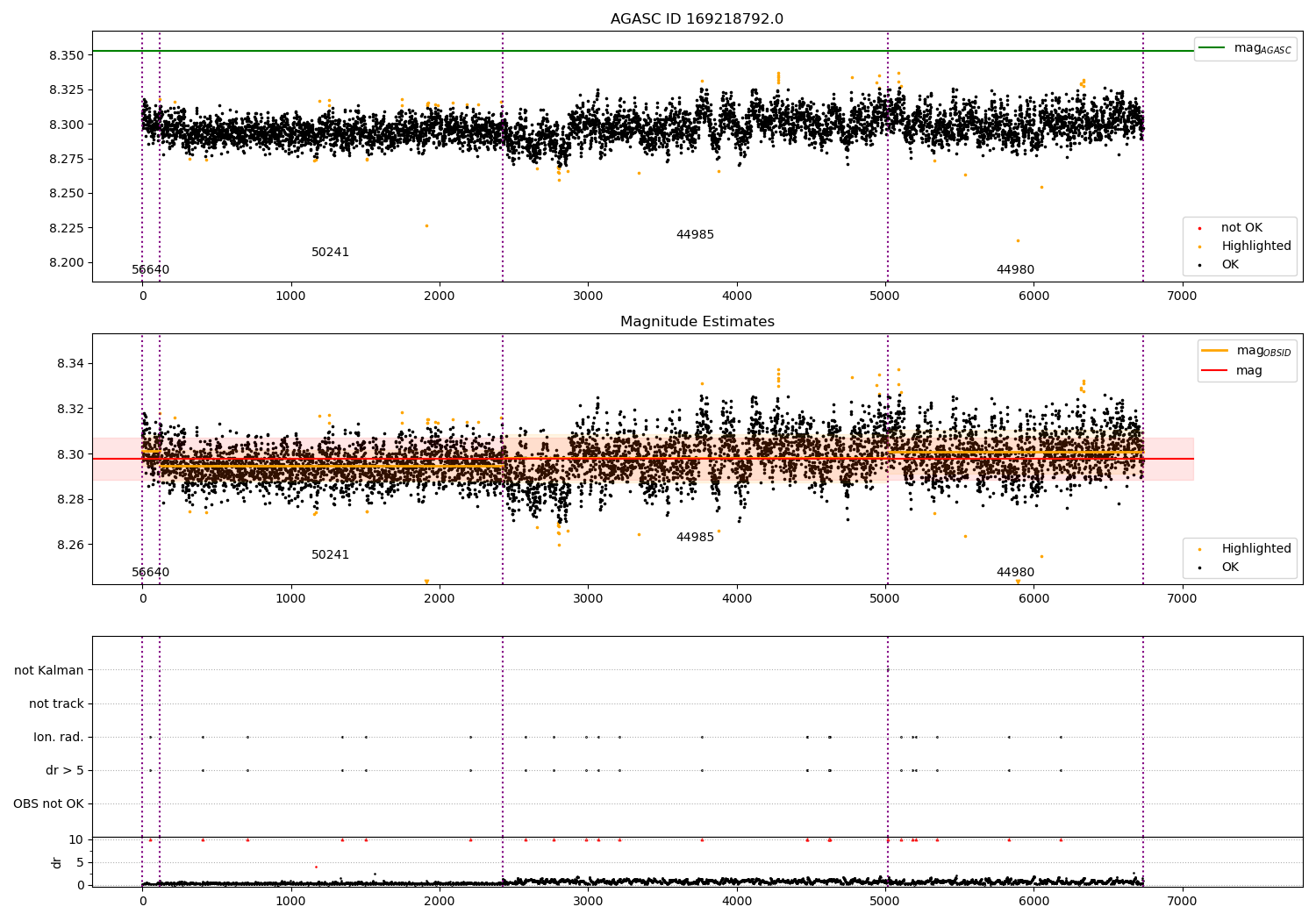The image size is (1316, 921).
Task: Click the 3000 x-axis tick of top plot
Action: pyautogui.click(x=588, y=296)
